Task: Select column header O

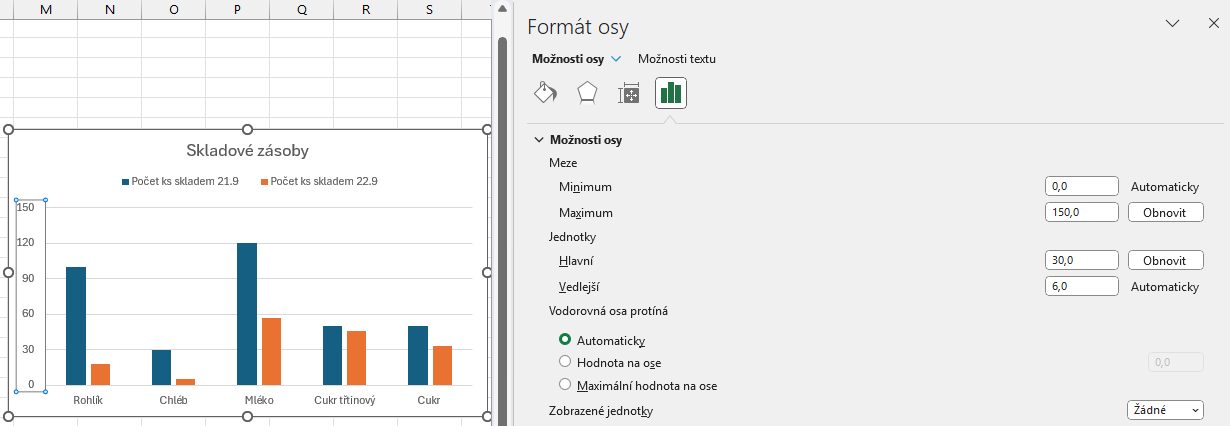Action: pos(173,10)
